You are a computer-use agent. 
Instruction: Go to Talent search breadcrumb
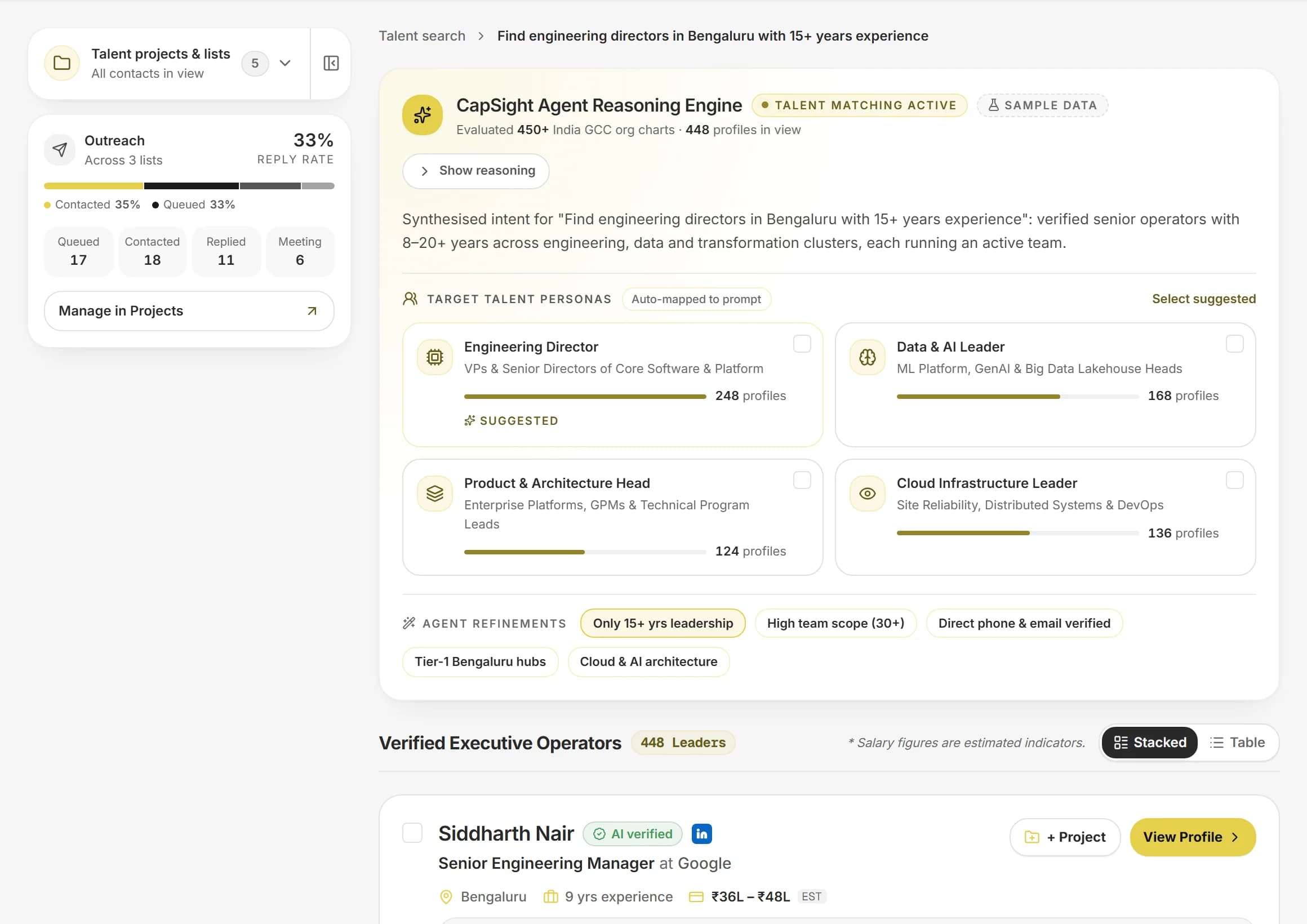pyautogui.click(x=422, y=36)
